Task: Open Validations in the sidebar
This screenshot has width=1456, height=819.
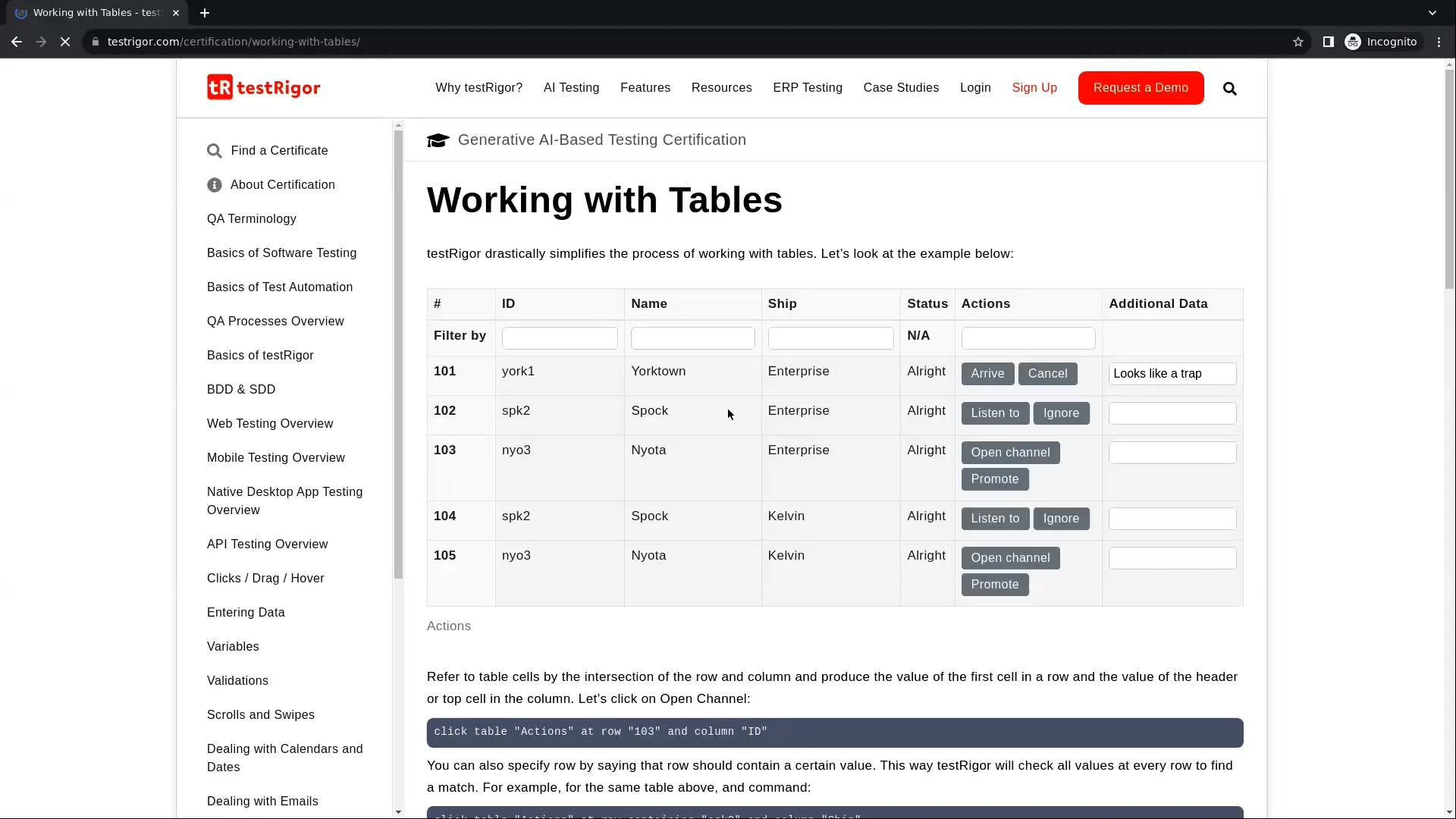Action: [237, 681]
